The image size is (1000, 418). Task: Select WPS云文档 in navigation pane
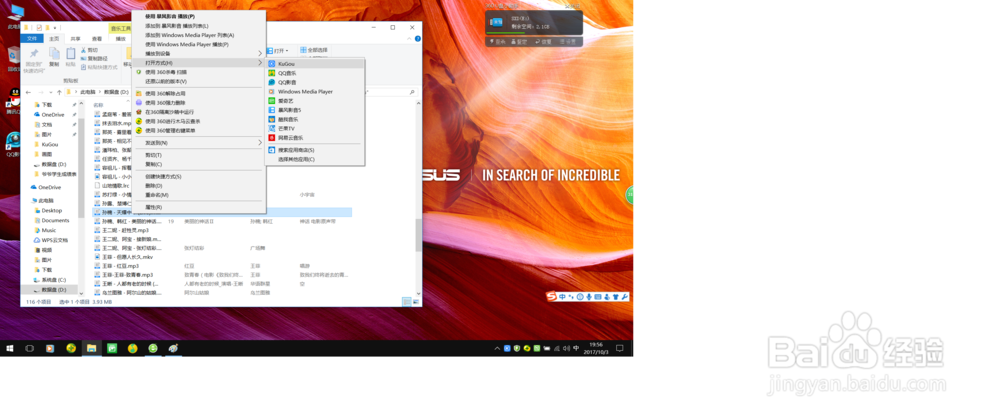[51, 240]
